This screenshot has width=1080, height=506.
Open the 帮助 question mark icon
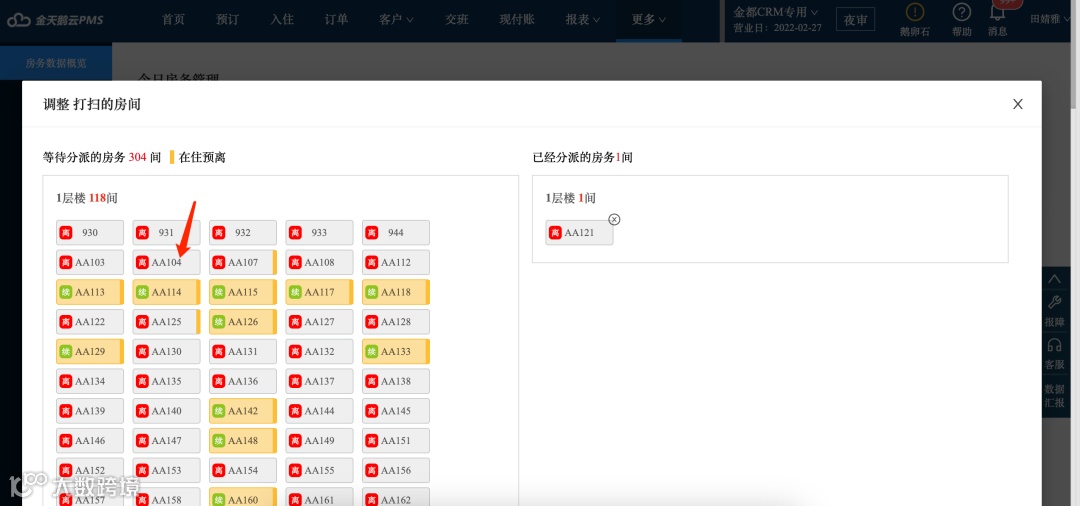[x=962, y=12]
